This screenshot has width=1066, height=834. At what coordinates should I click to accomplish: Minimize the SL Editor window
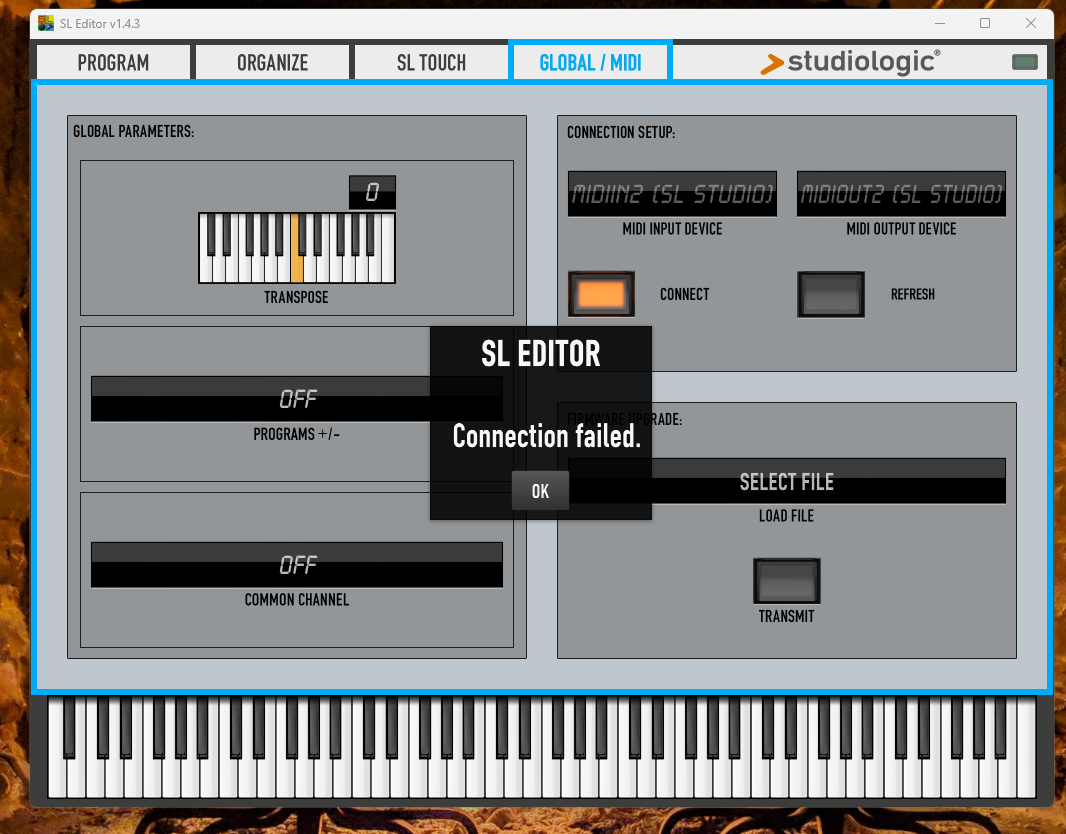[x=940, y=23]
